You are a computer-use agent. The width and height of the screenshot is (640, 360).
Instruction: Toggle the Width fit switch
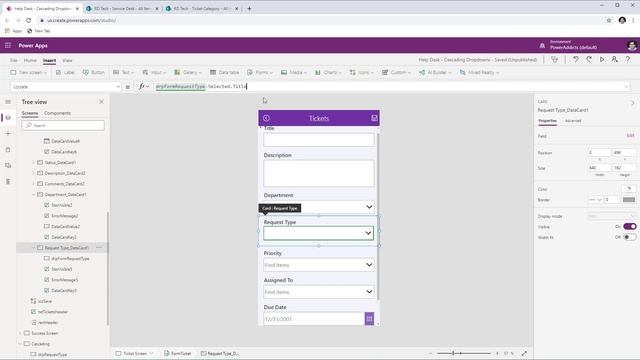629,237
